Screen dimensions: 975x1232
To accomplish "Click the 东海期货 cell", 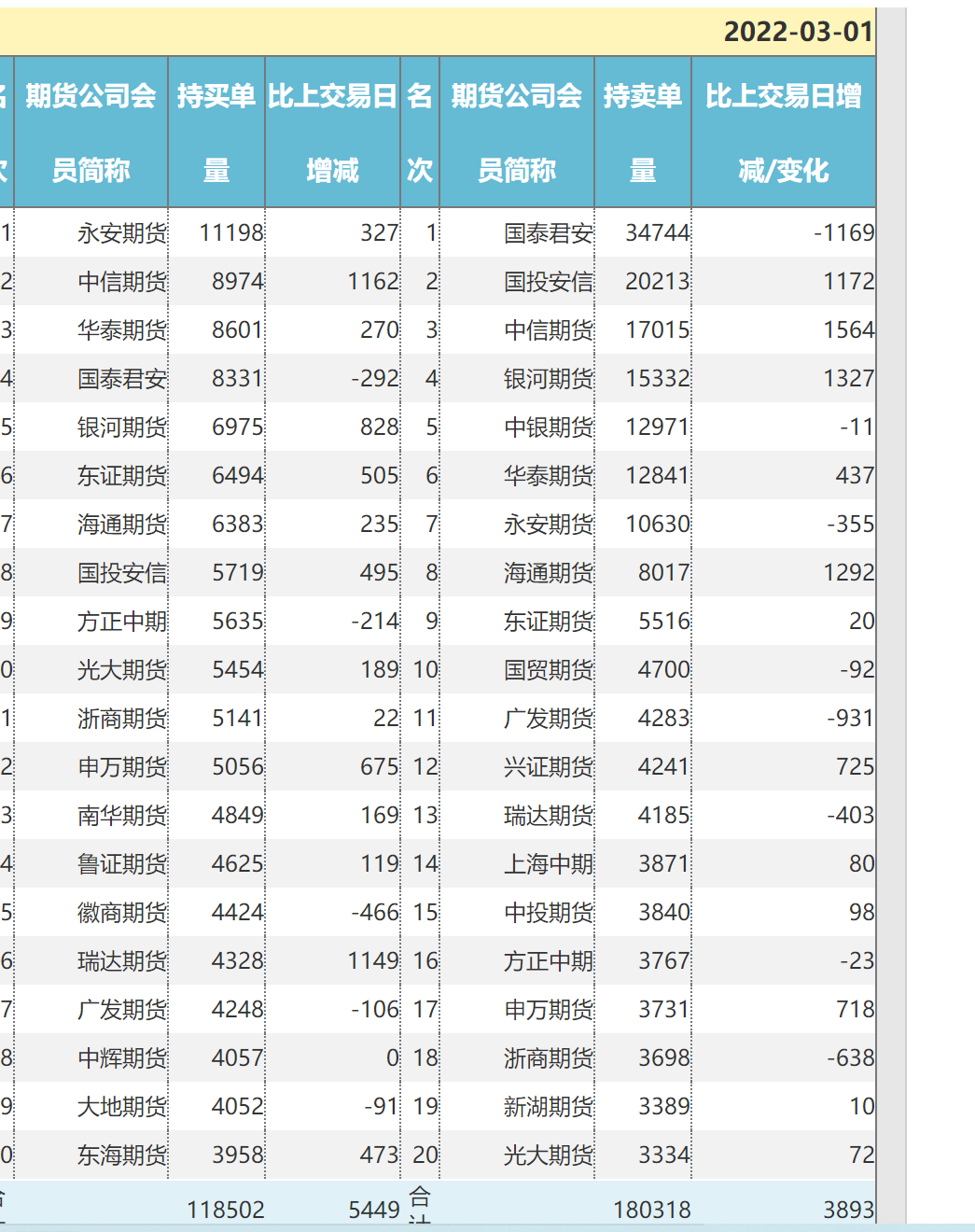I will [x=91, y=1155].
